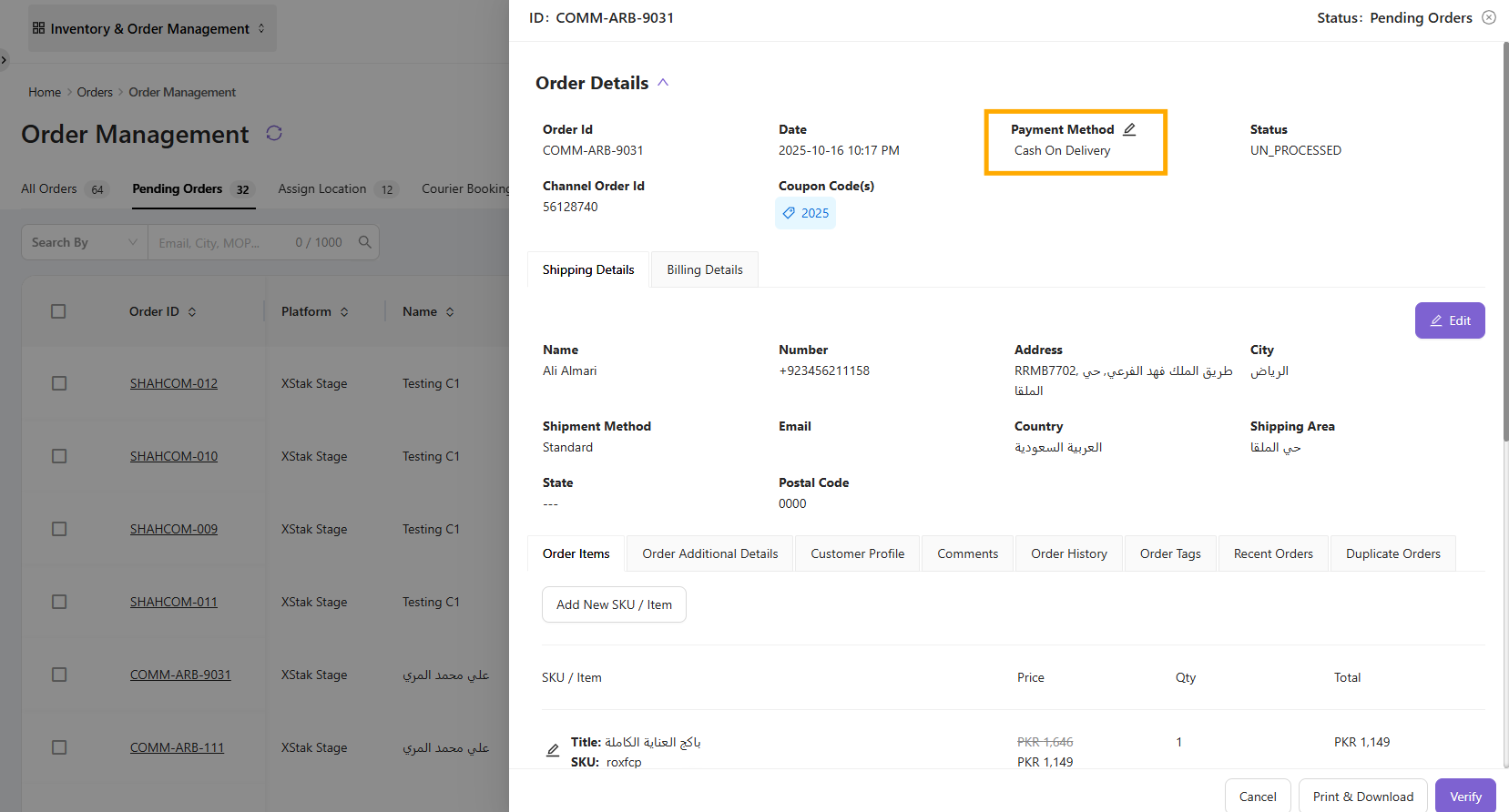This screenshot has width=1509, height=812.
Task: Open the Search By dropdown
Action: tap(85, 242)
